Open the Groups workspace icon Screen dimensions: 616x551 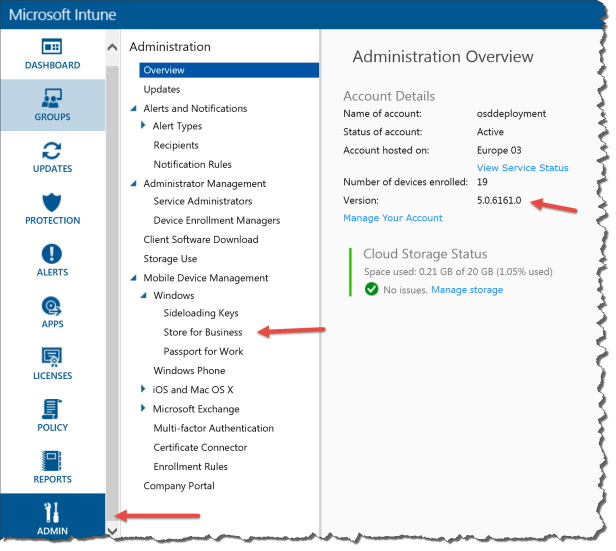(52, 98)
